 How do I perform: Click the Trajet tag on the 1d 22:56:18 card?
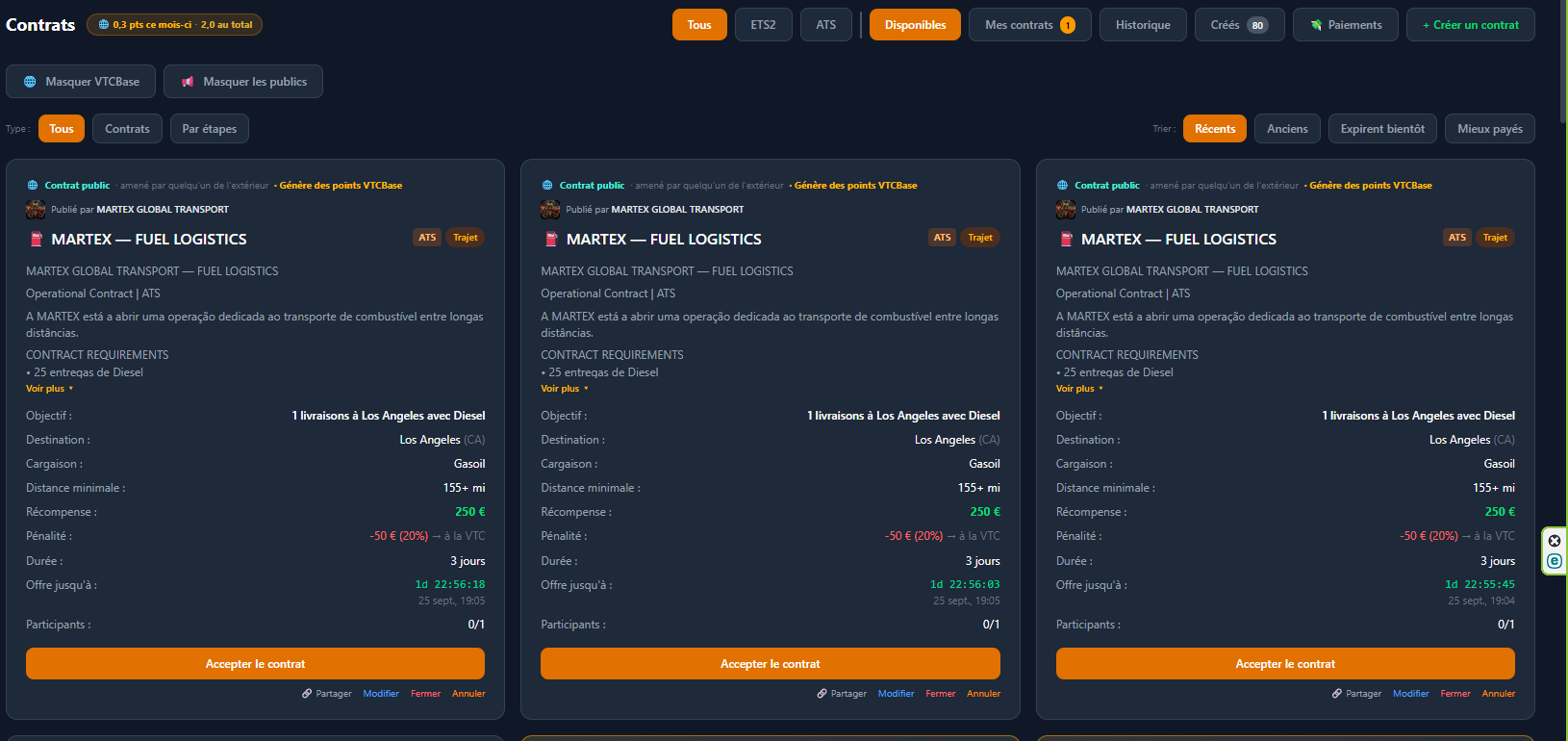tap(466, 238)
